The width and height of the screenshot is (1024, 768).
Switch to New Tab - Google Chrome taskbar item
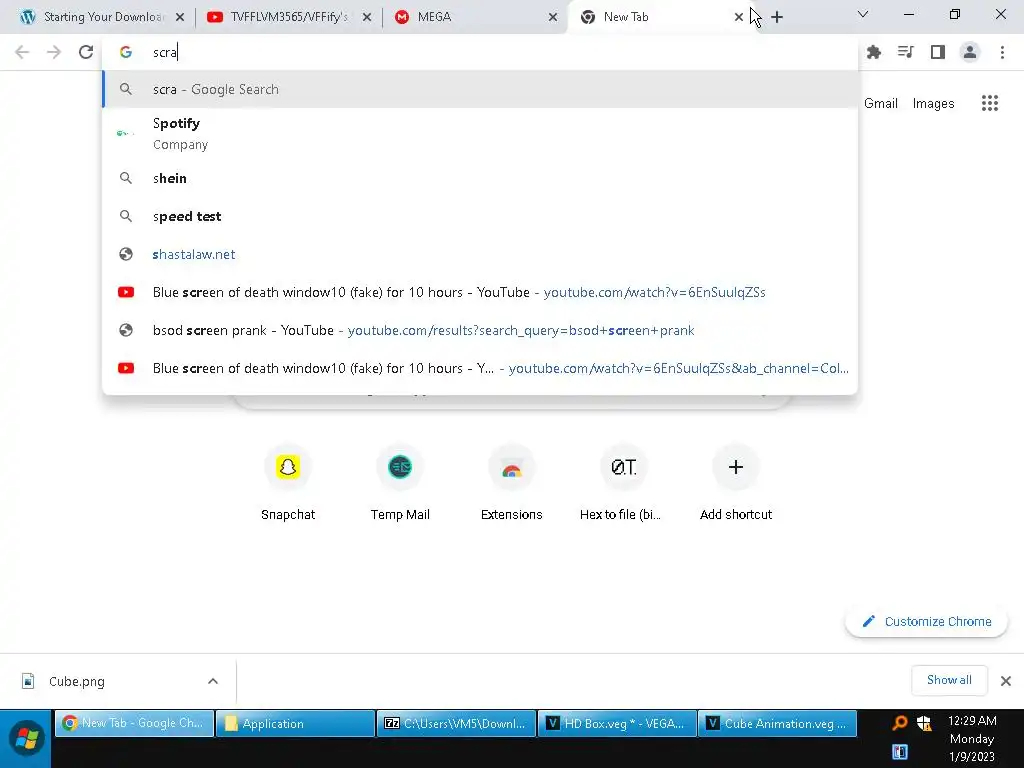[135, 723]
